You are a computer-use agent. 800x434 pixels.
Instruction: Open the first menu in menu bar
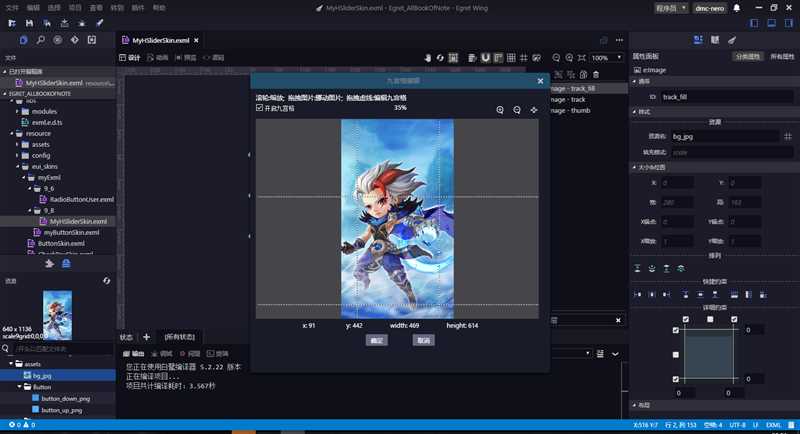point(12,8)
